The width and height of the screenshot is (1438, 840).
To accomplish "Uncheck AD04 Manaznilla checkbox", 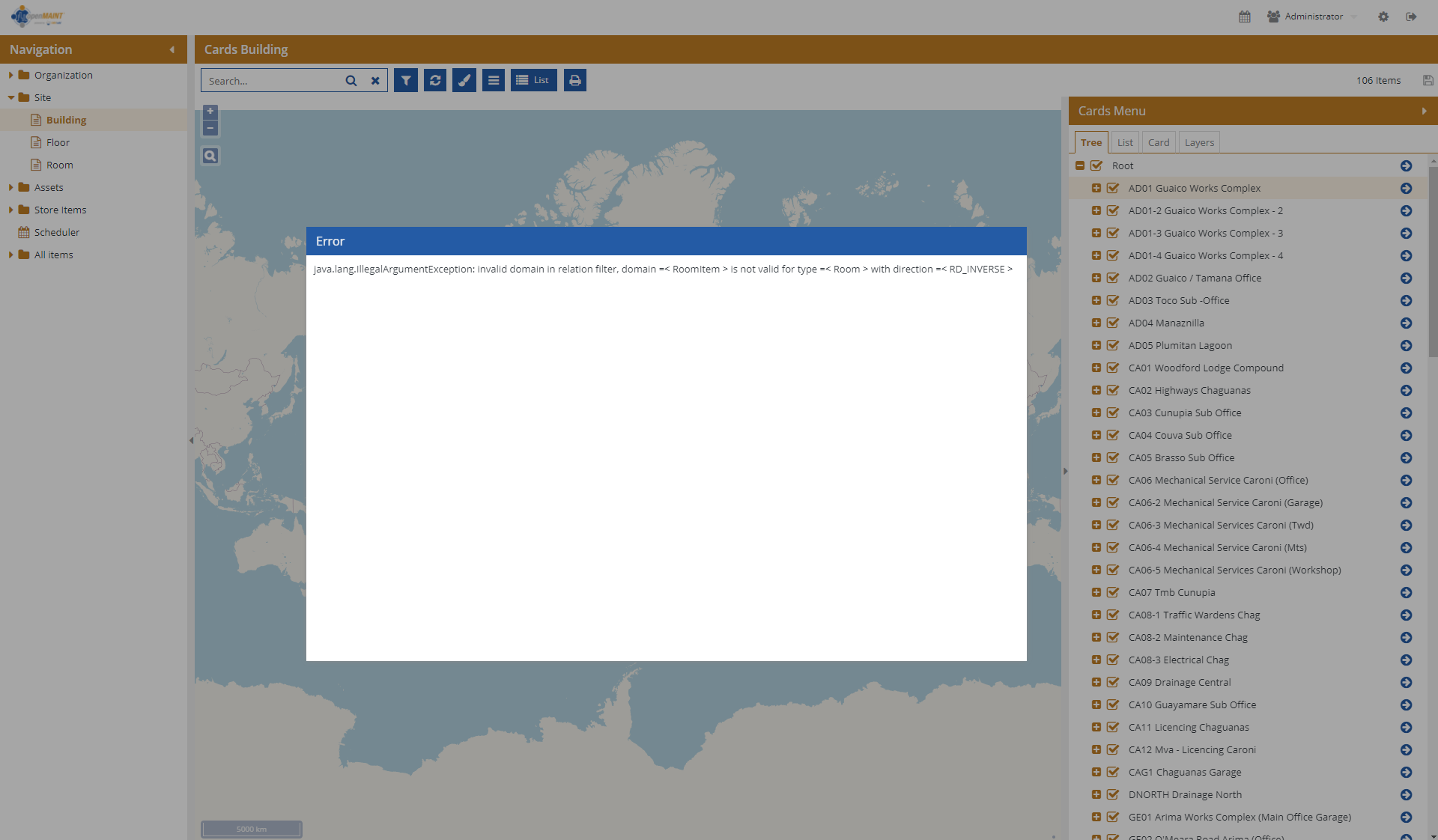I will click(x=1113, y=323).
